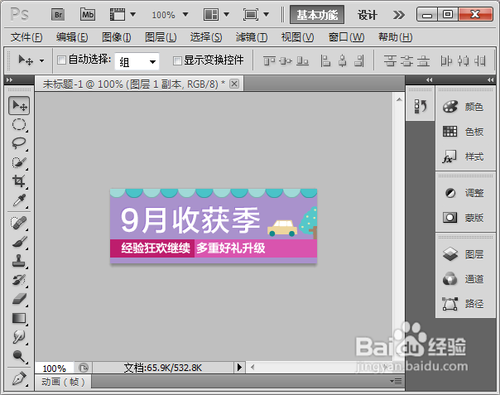Enable the 自动选择 checkbox
Screen dimensions: 500x395
click(61, 60)
